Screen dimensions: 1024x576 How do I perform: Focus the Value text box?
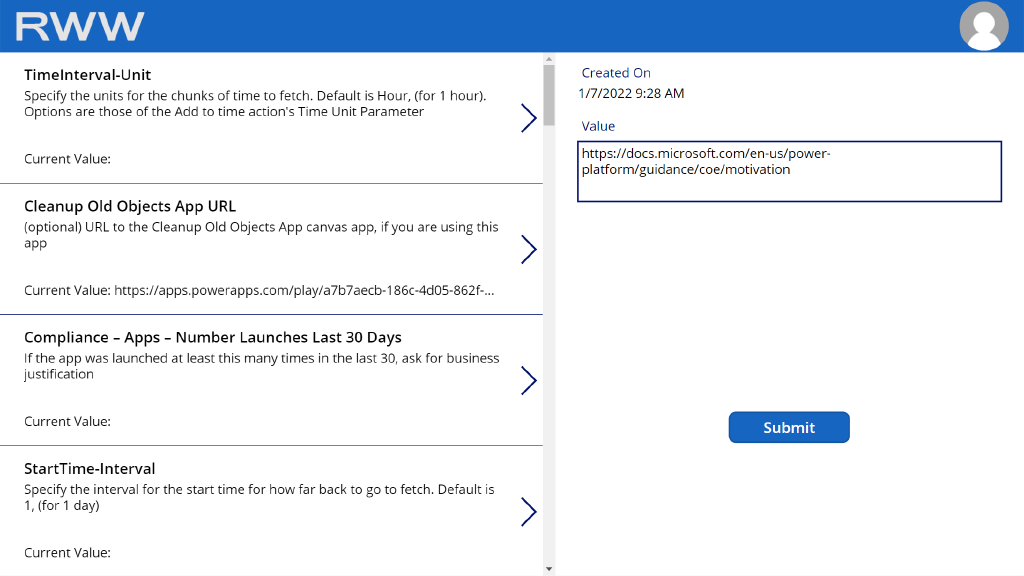point(789,171)
